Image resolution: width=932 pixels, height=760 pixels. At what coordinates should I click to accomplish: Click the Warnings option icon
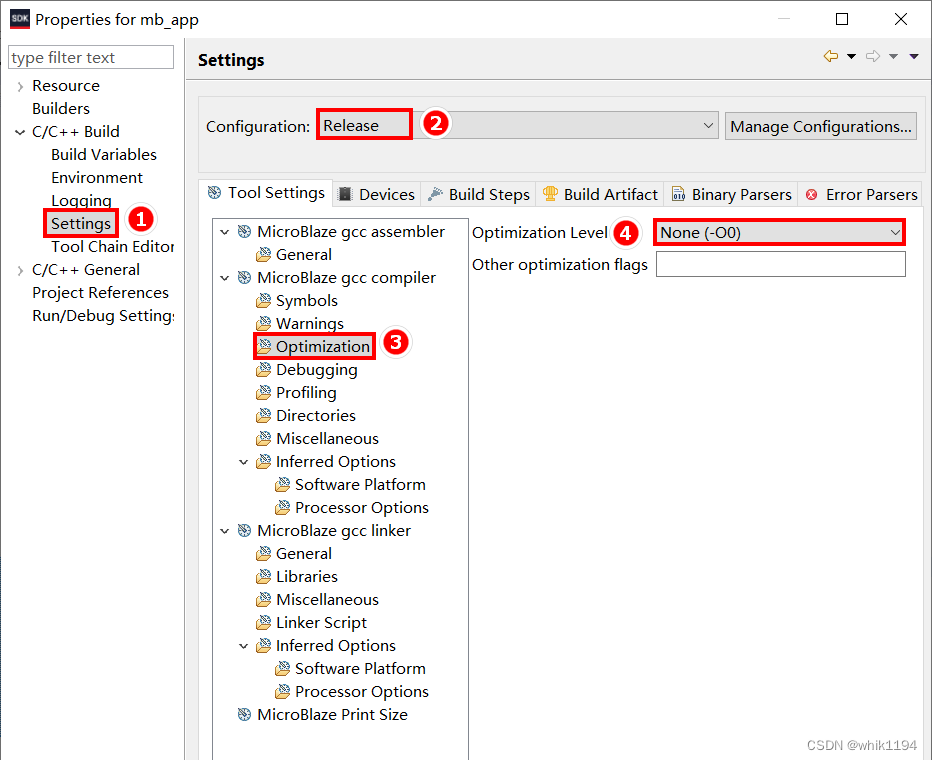click(x=263, y=323)
